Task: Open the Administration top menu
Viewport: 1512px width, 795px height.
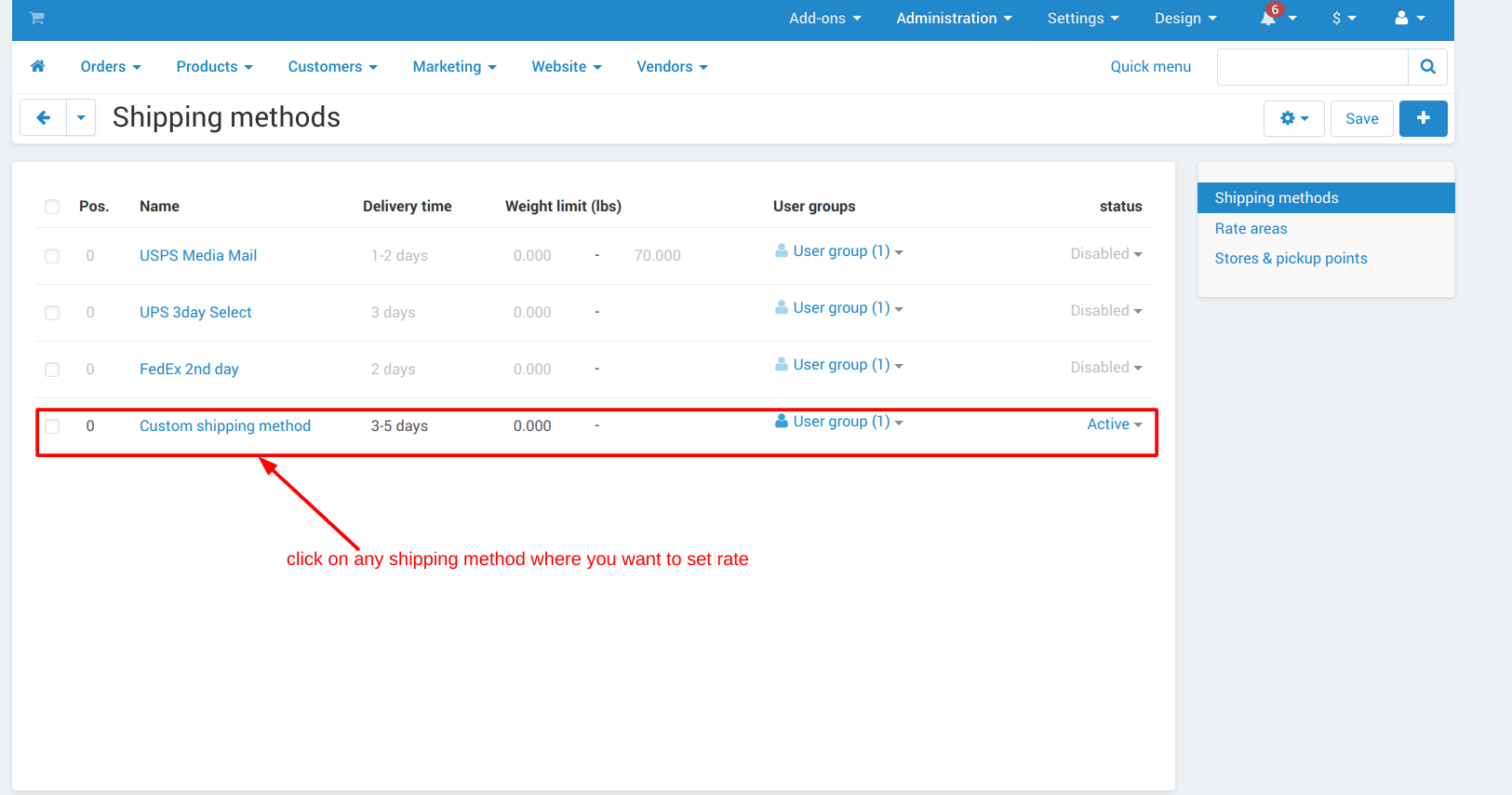Action: 954,18
